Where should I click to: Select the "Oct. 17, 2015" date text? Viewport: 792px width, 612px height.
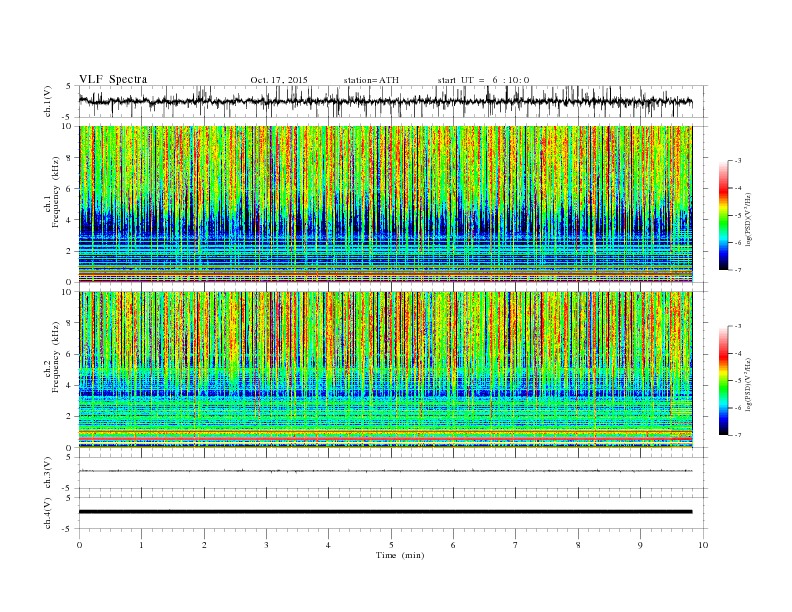point(279,80)
